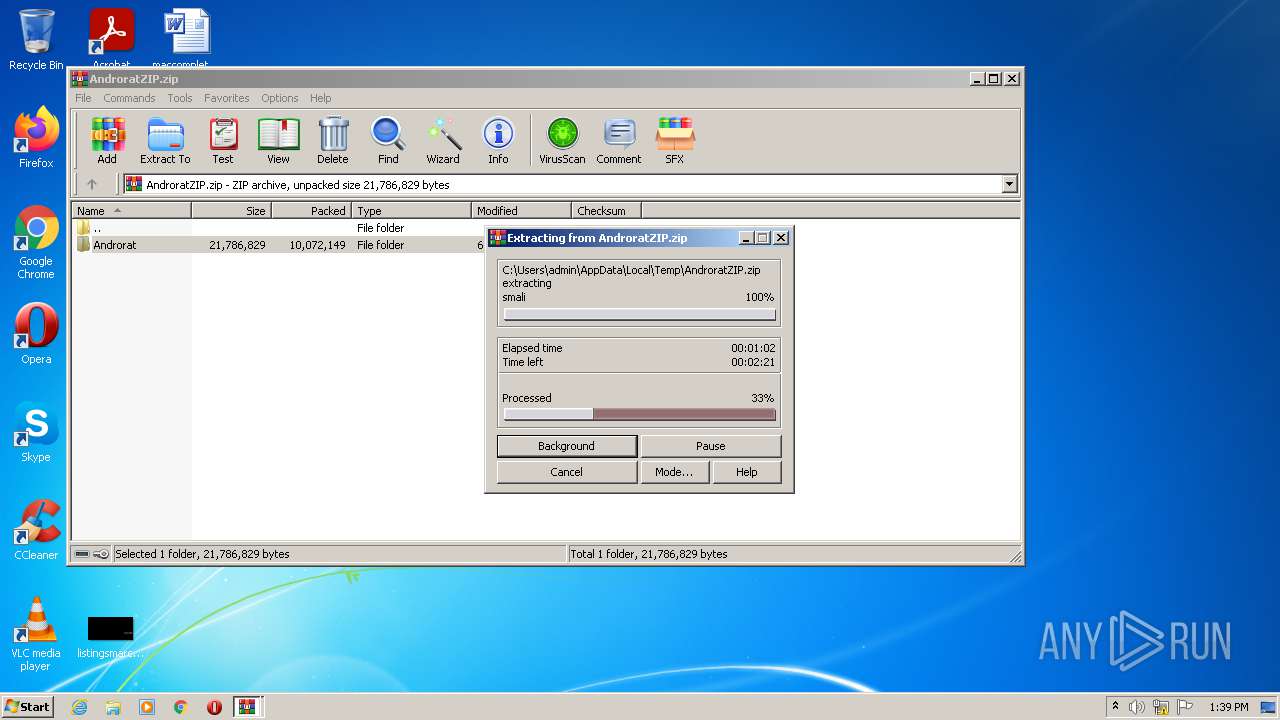Open the View tool in toolbar

click(278, 140)
